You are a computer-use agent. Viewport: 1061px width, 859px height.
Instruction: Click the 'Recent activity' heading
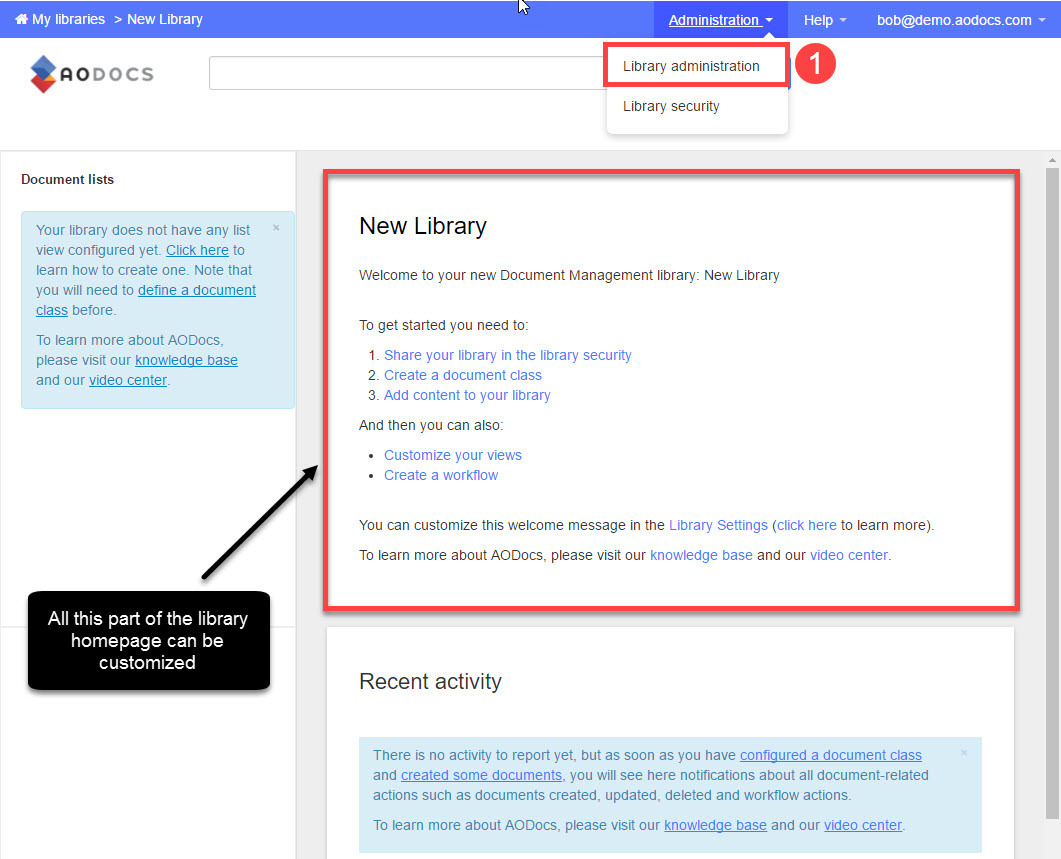coord(430,681)
